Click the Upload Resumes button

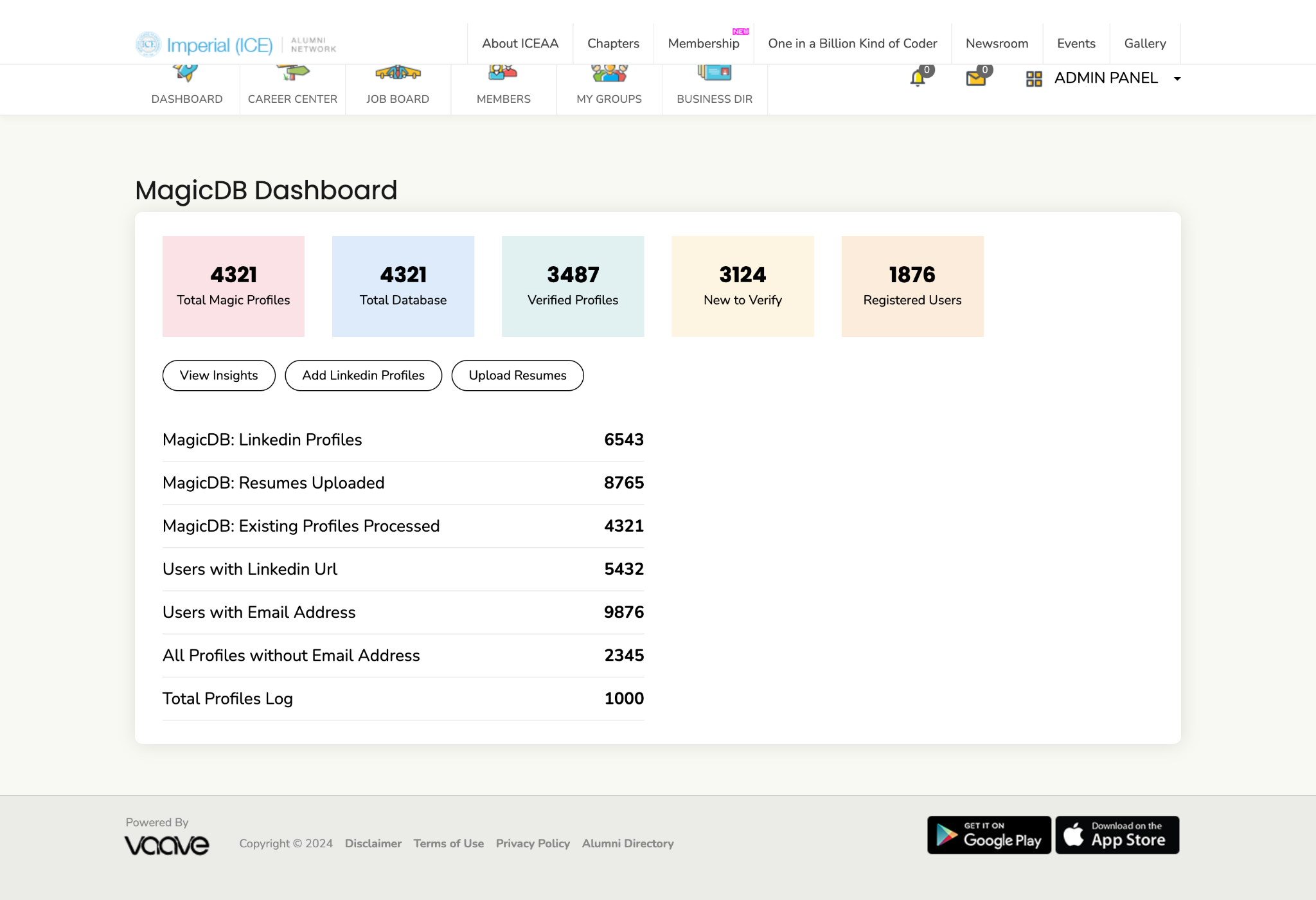coord(517,375)
